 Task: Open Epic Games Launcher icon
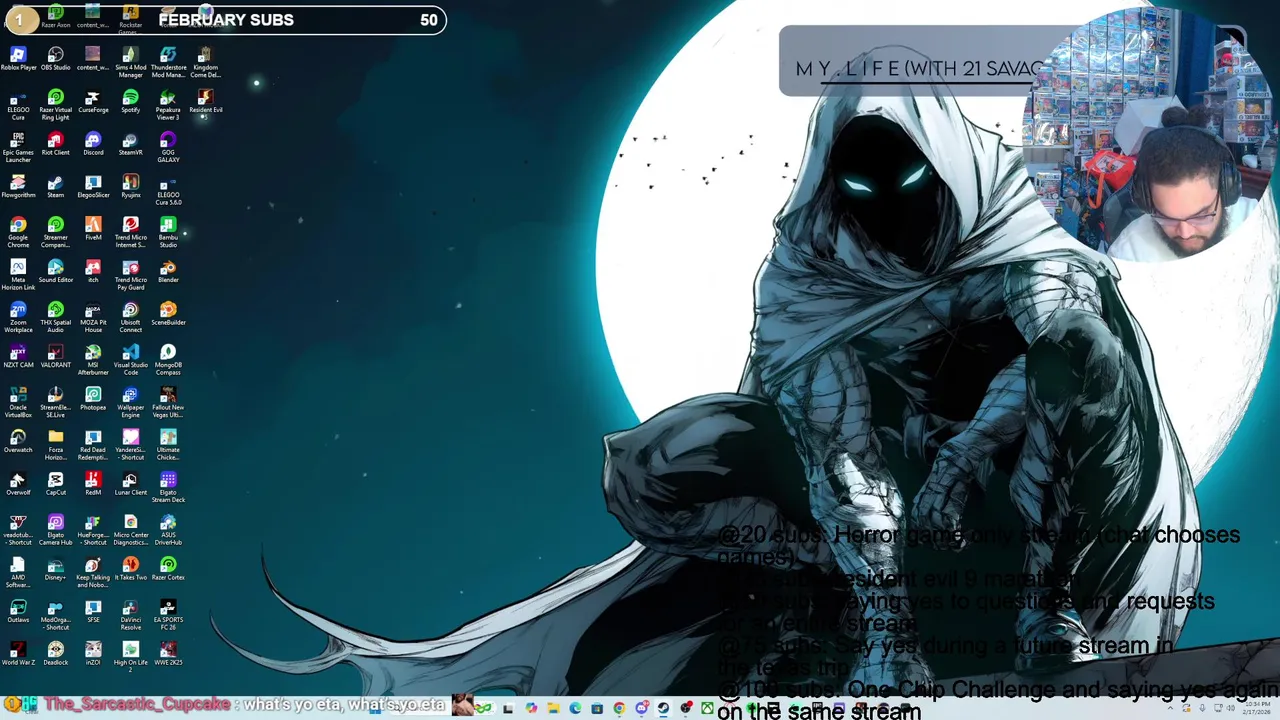pos(18,148)
